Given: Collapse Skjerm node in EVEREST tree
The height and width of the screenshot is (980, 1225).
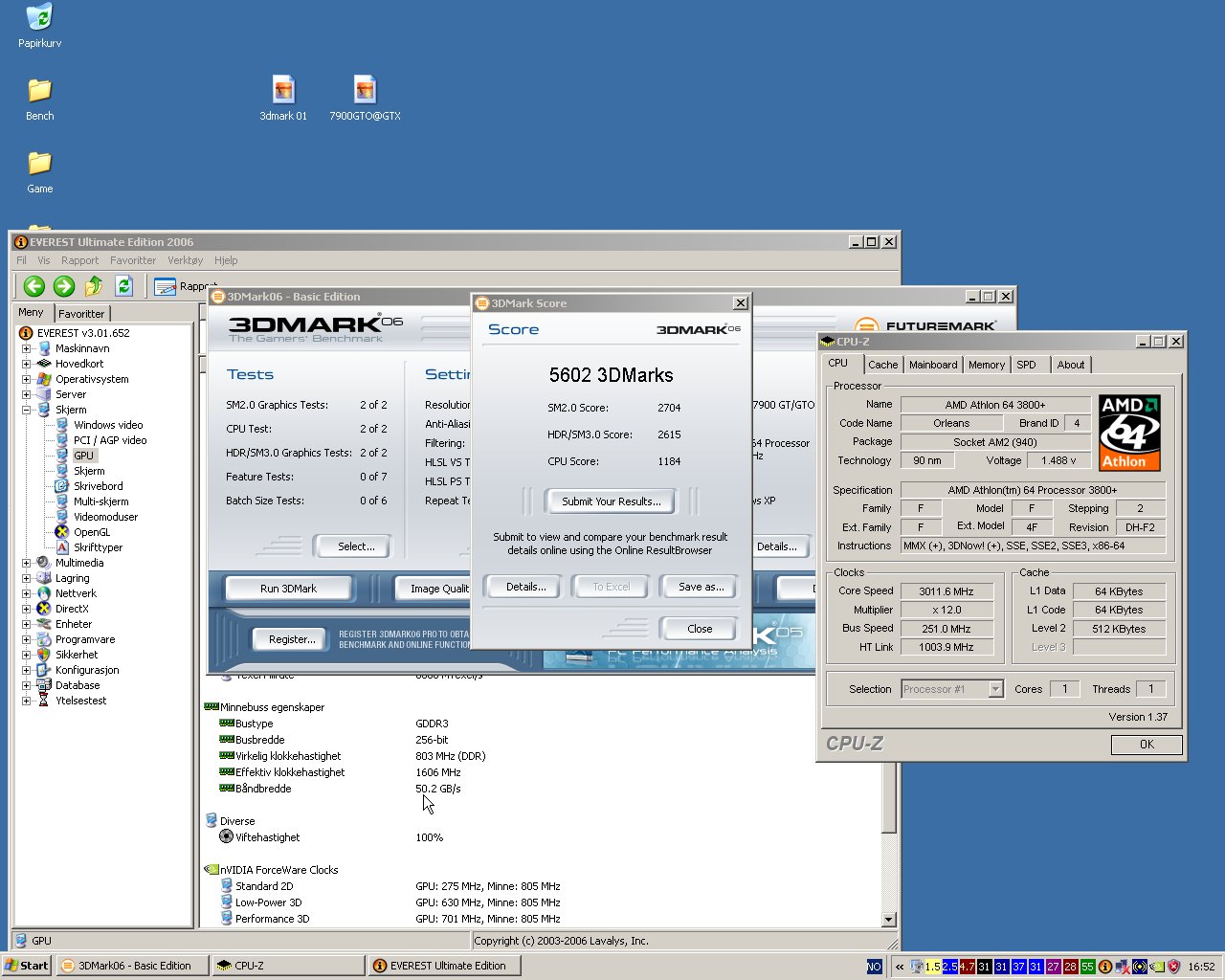Looking at the screenshot, I should [x=26, y=410].
